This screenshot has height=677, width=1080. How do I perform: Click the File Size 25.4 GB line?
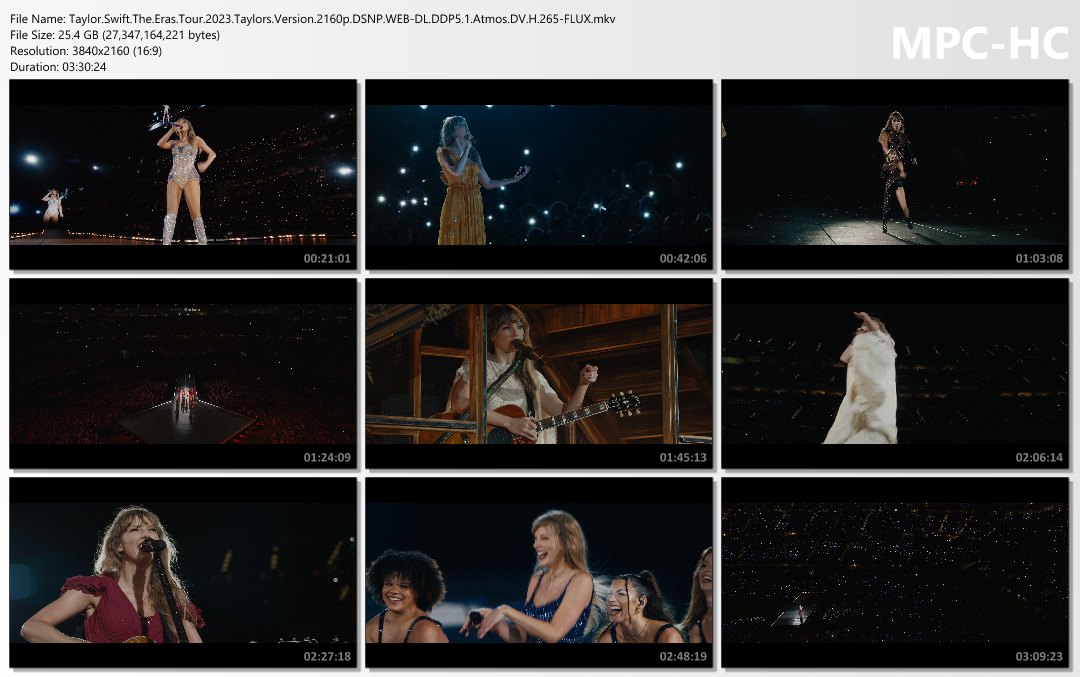tap(115, 35)
